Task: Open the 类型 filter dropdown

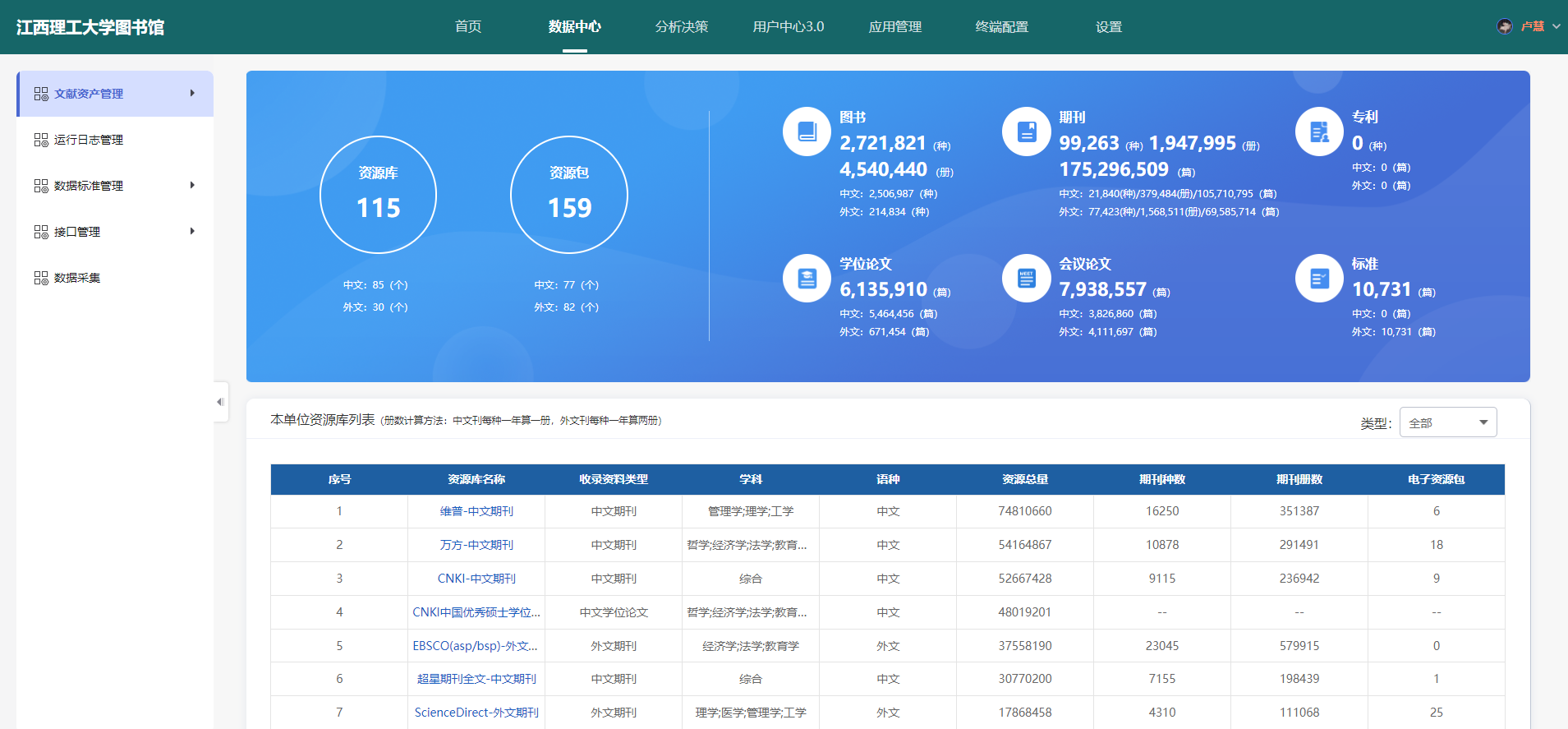Action: (x=1447, y=422)
